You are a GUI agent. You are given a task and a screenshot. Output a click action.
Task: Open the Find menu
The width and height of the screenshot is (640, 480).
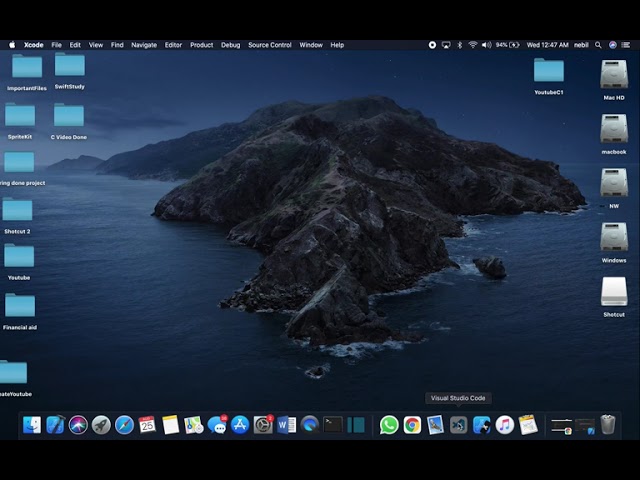point(117,45)
